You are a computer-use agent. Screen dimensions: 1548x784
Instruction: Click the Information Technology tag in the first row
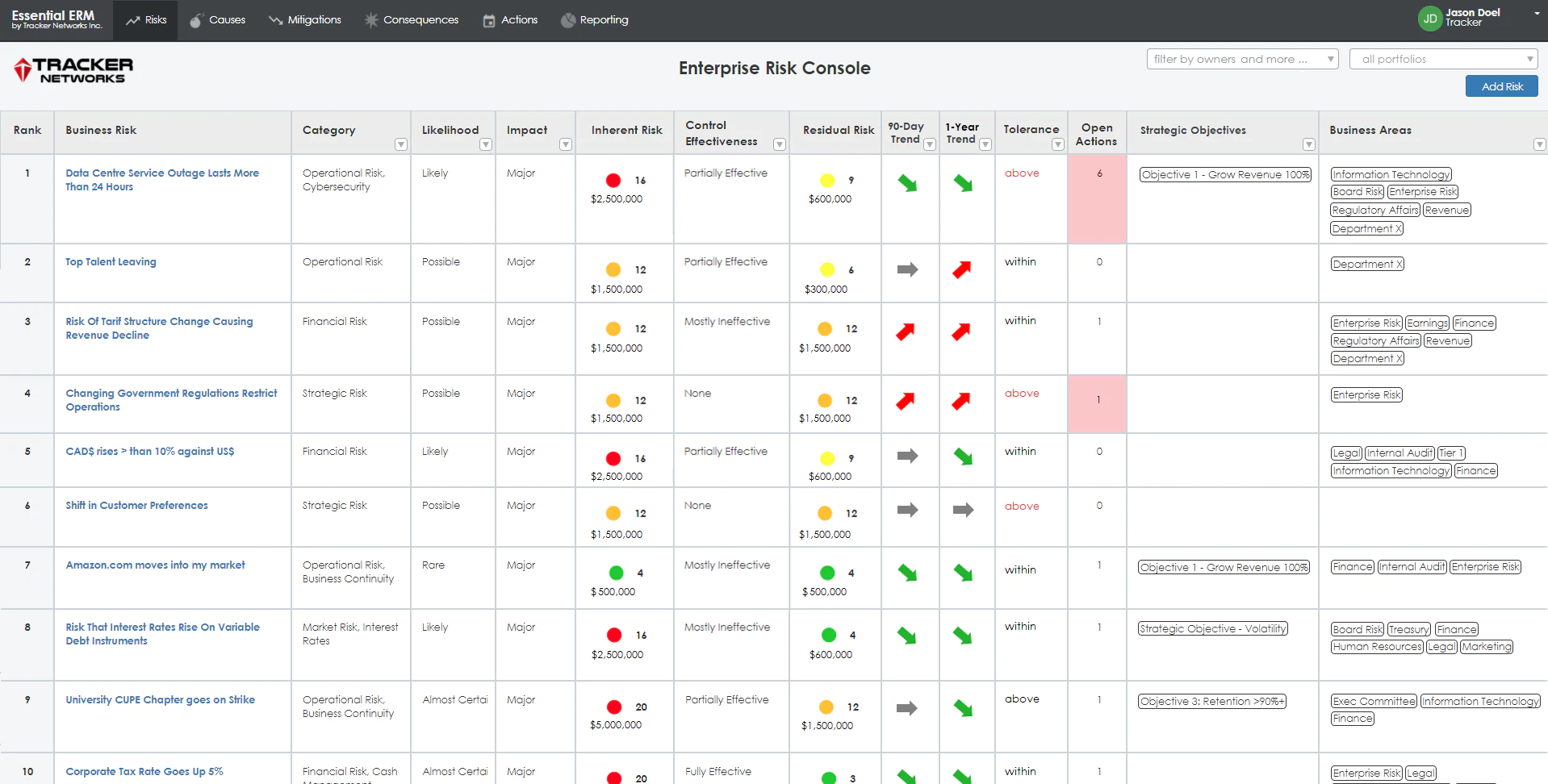[1391, 174]
